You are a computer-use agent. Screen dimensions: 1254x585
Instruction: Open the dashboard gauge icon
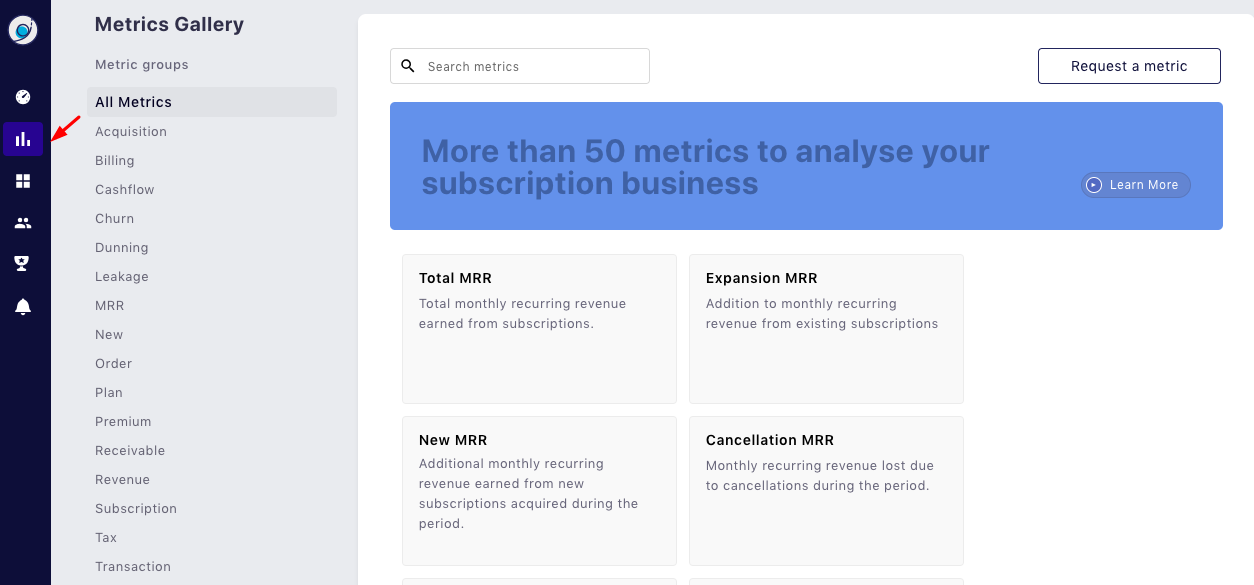pos(23,97)
